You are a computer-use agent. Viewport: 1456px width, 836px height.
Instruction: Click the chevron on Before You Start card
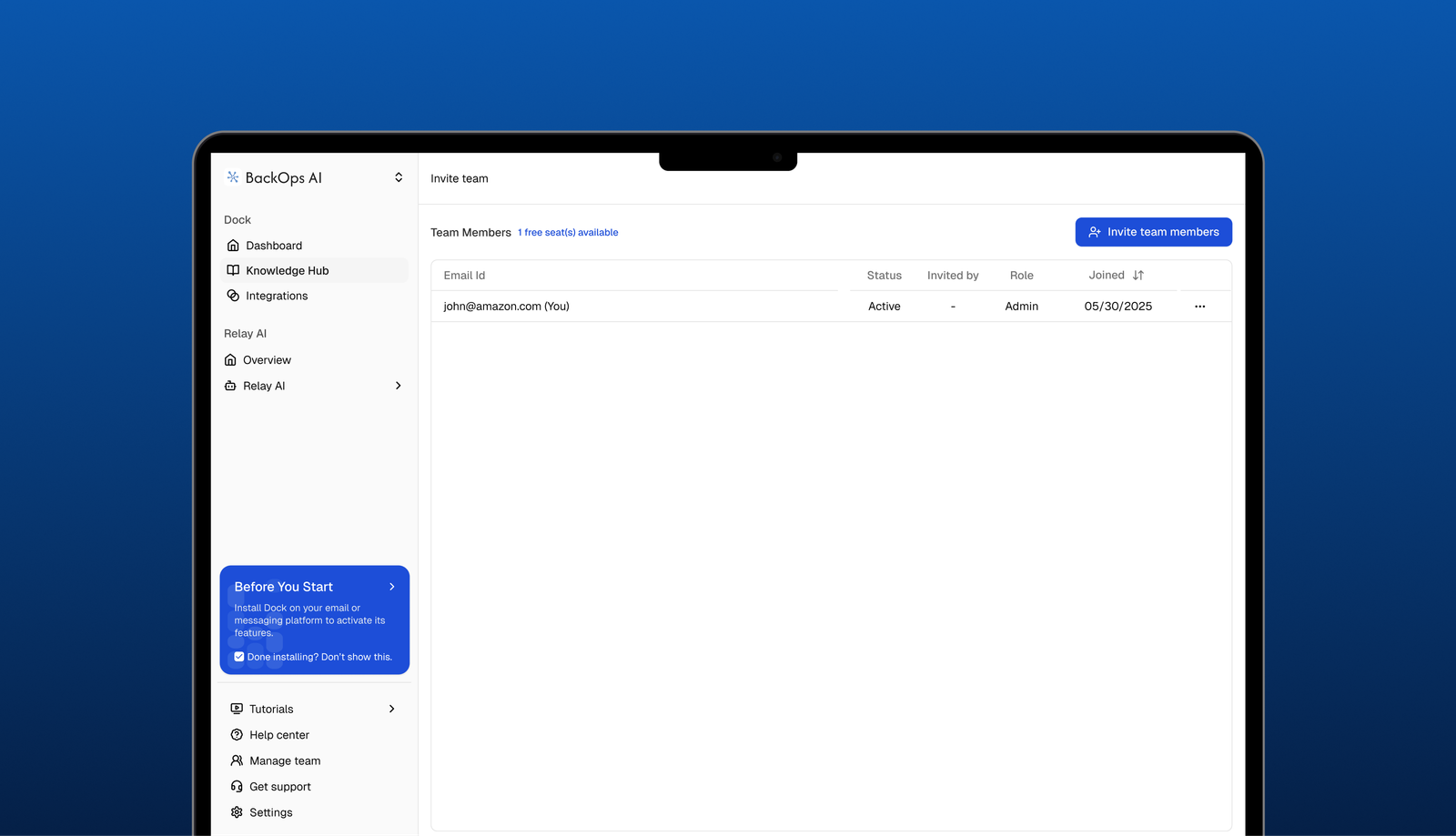click(392, 587)
